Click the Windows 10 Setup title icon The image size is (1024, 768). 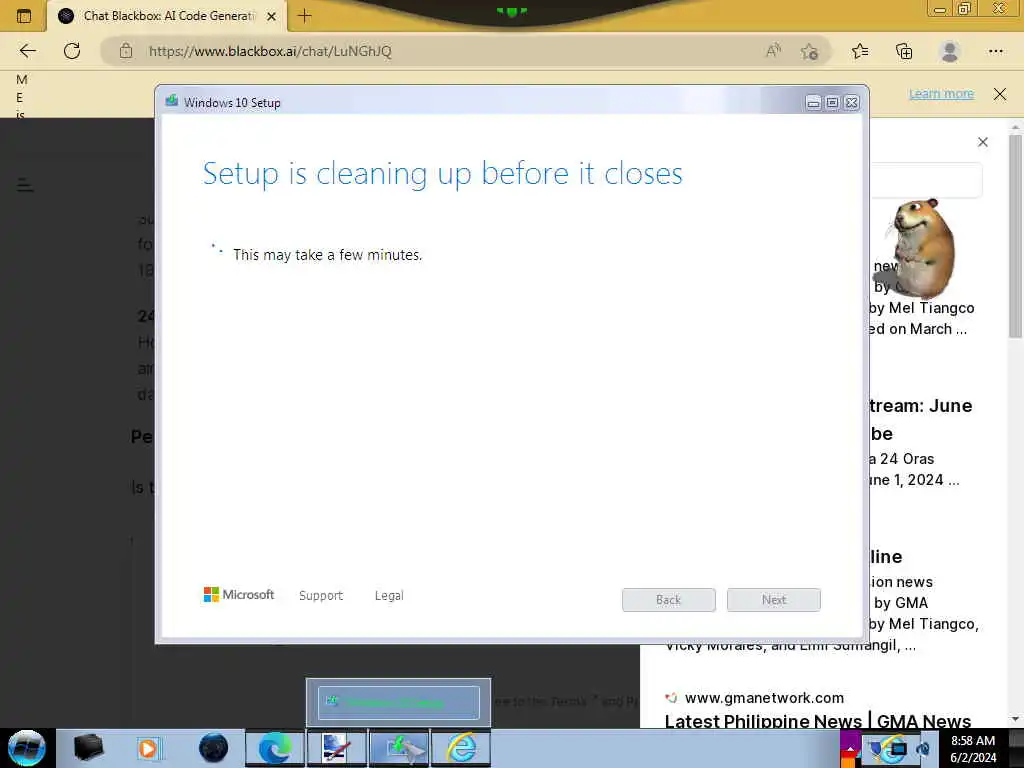(x=172, y=101)
